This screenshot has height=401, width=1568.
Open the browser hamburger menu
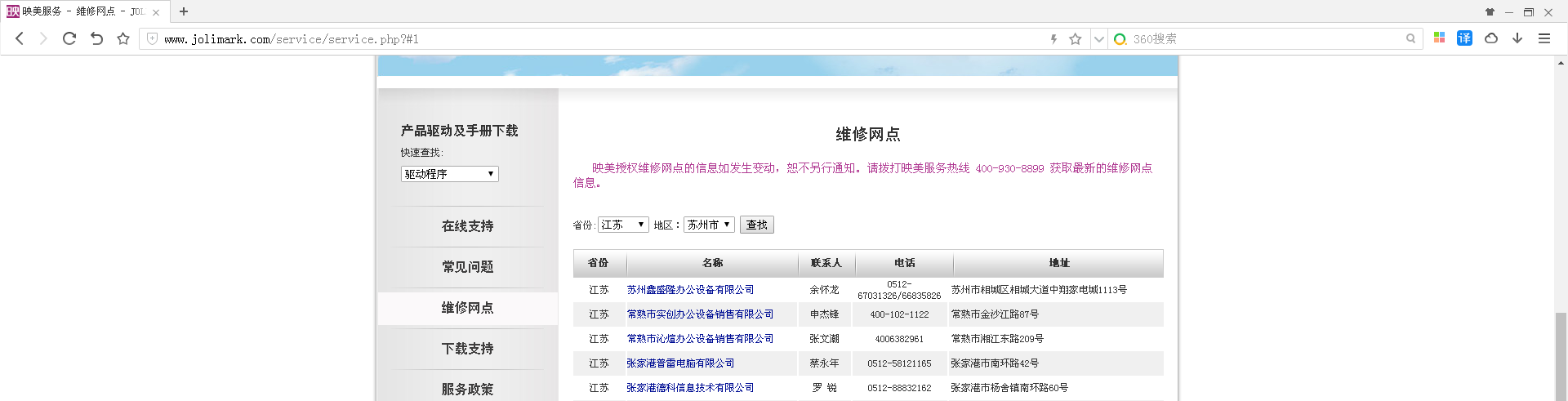click(x=1544, y=38)
